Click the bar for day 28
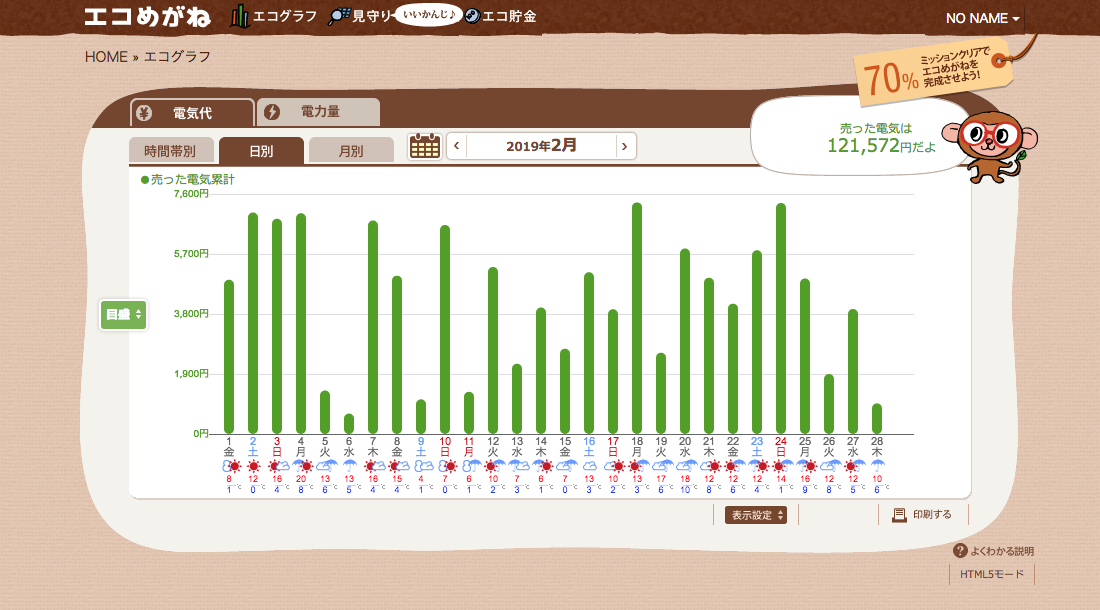 877,419
